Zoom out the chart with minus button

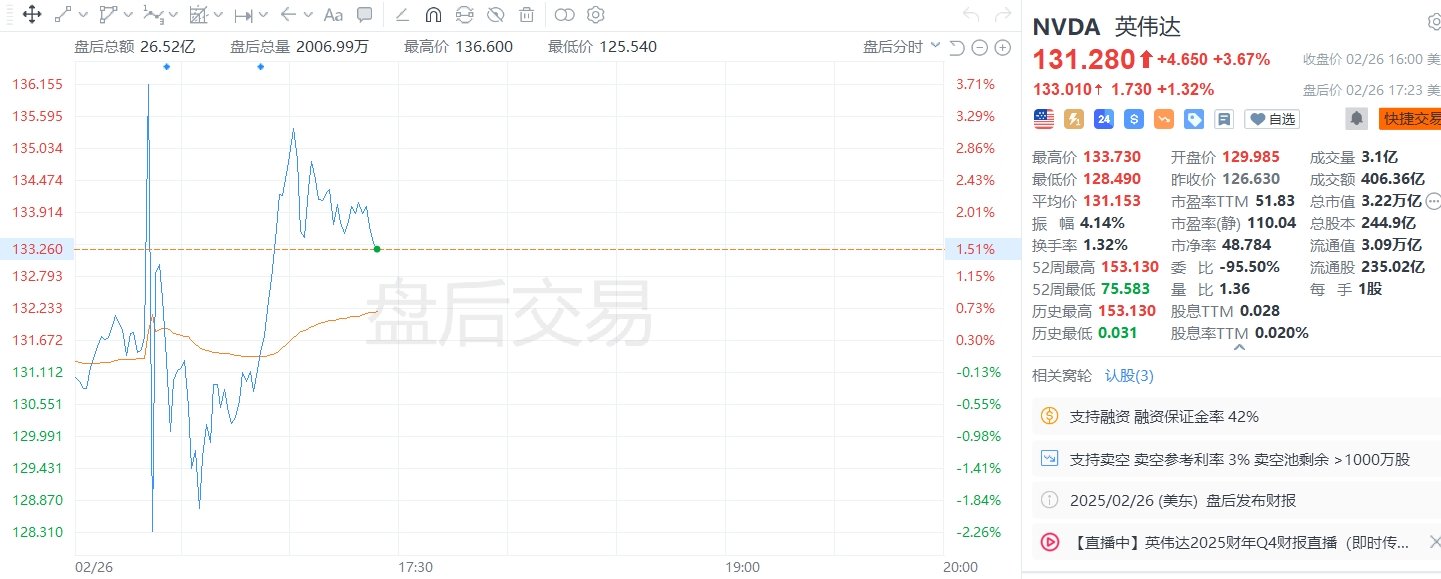(980, 47)
